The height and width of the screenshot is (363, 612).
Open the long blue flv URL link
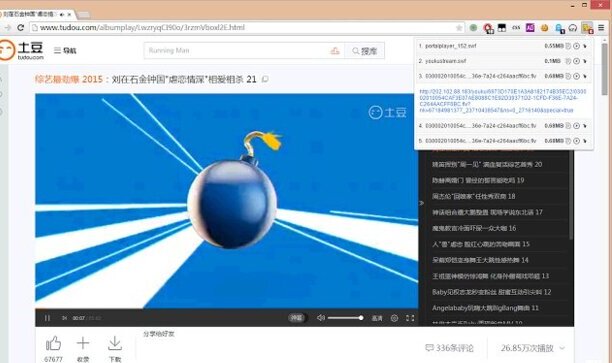tap(503, 101)
